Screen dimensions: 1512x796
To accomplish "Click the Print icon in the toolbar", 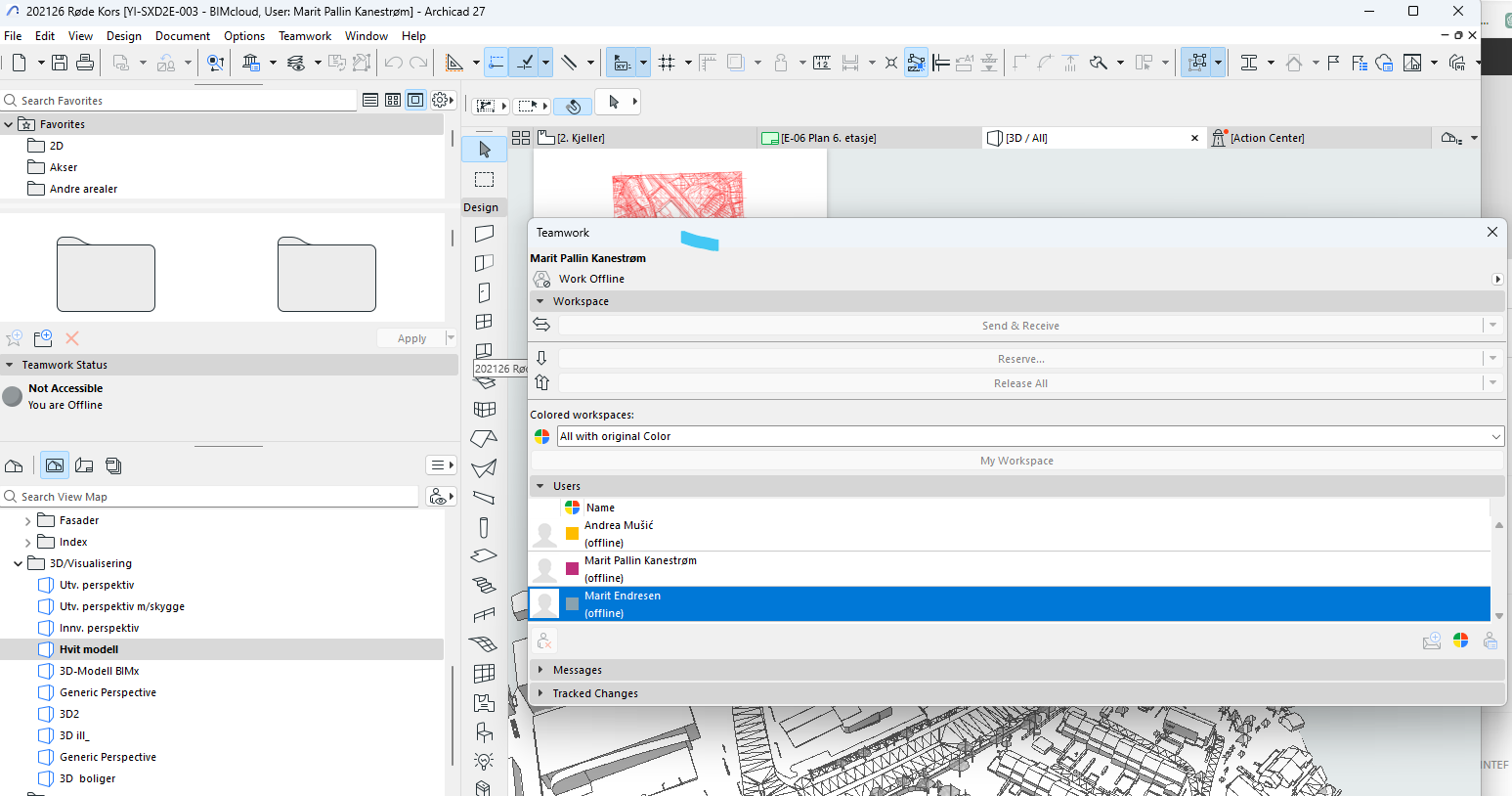I will 85,63.
